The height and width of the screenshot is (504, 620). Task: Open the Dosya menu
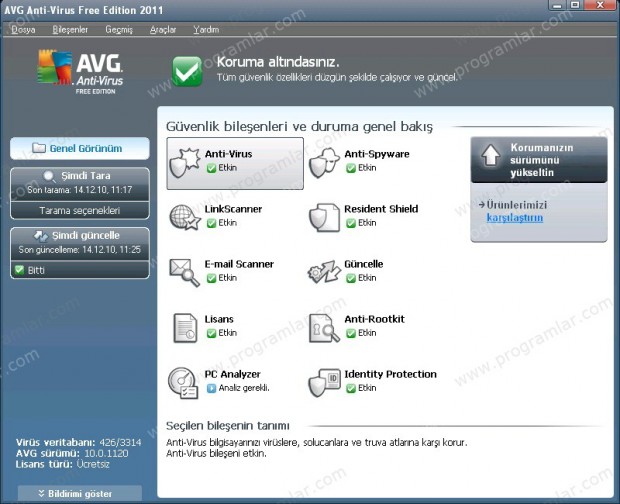[23, 30]
